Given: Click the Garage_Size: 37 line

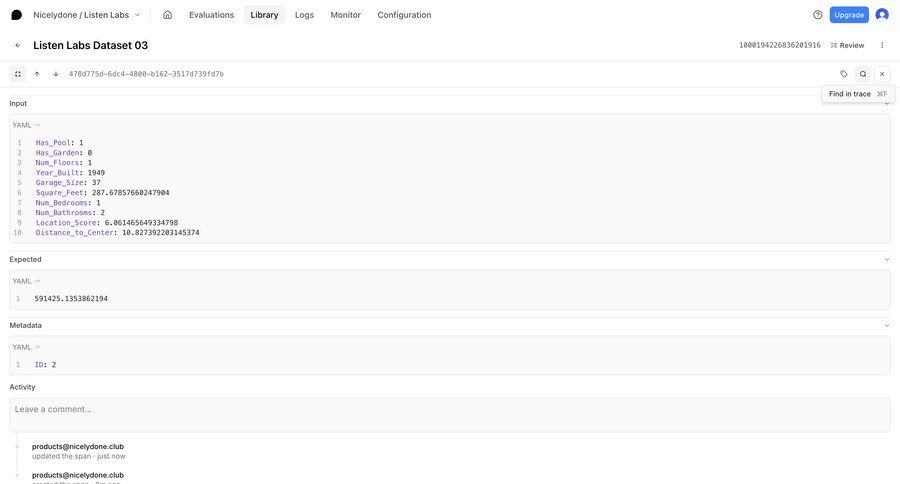Looking at the screenshot, I should (x=68, y=183).
